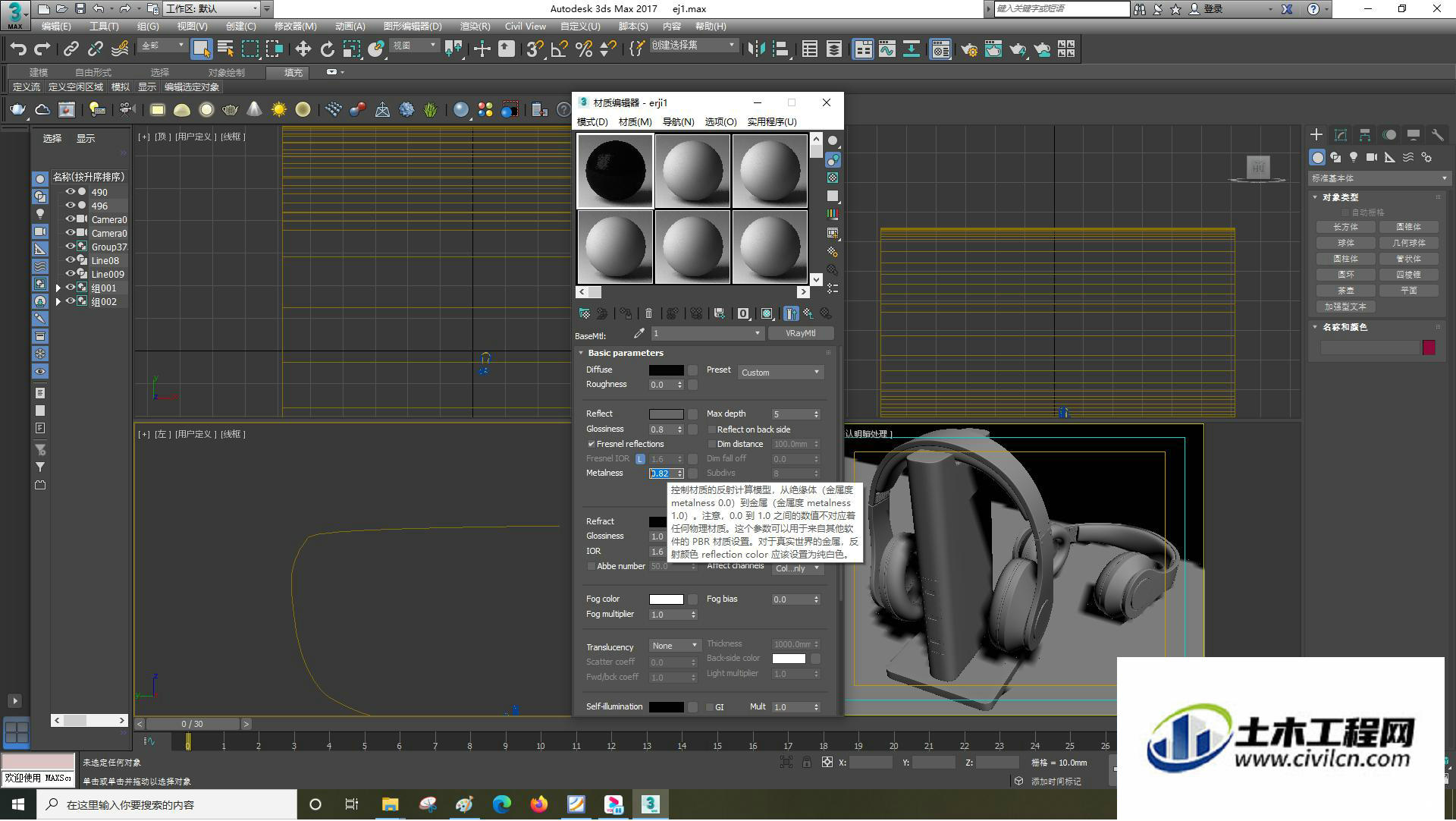
Task: Toggle visibility of Group37
Action: click(71, 247)
